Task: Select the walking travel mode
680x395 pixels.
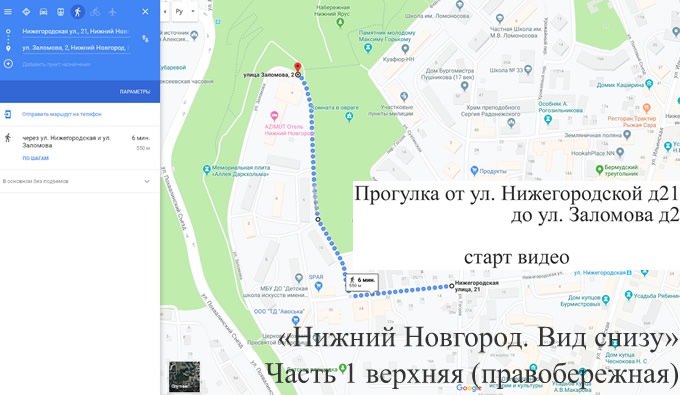Action: pyautogui.click(x=78, y=12)
